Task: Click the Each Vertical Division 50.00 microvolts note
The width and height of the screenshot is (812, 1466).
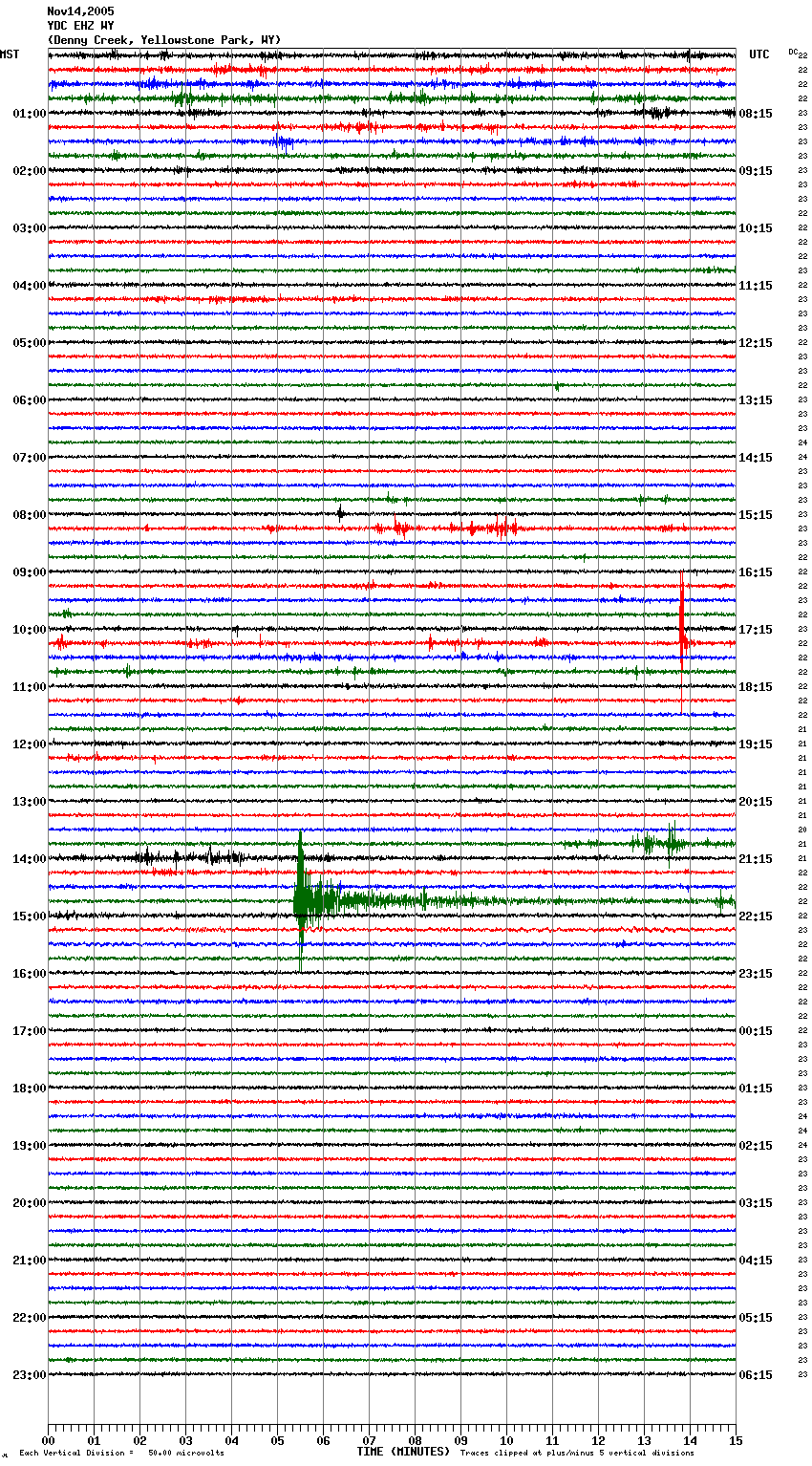Action: click(x=122, y=1453)
